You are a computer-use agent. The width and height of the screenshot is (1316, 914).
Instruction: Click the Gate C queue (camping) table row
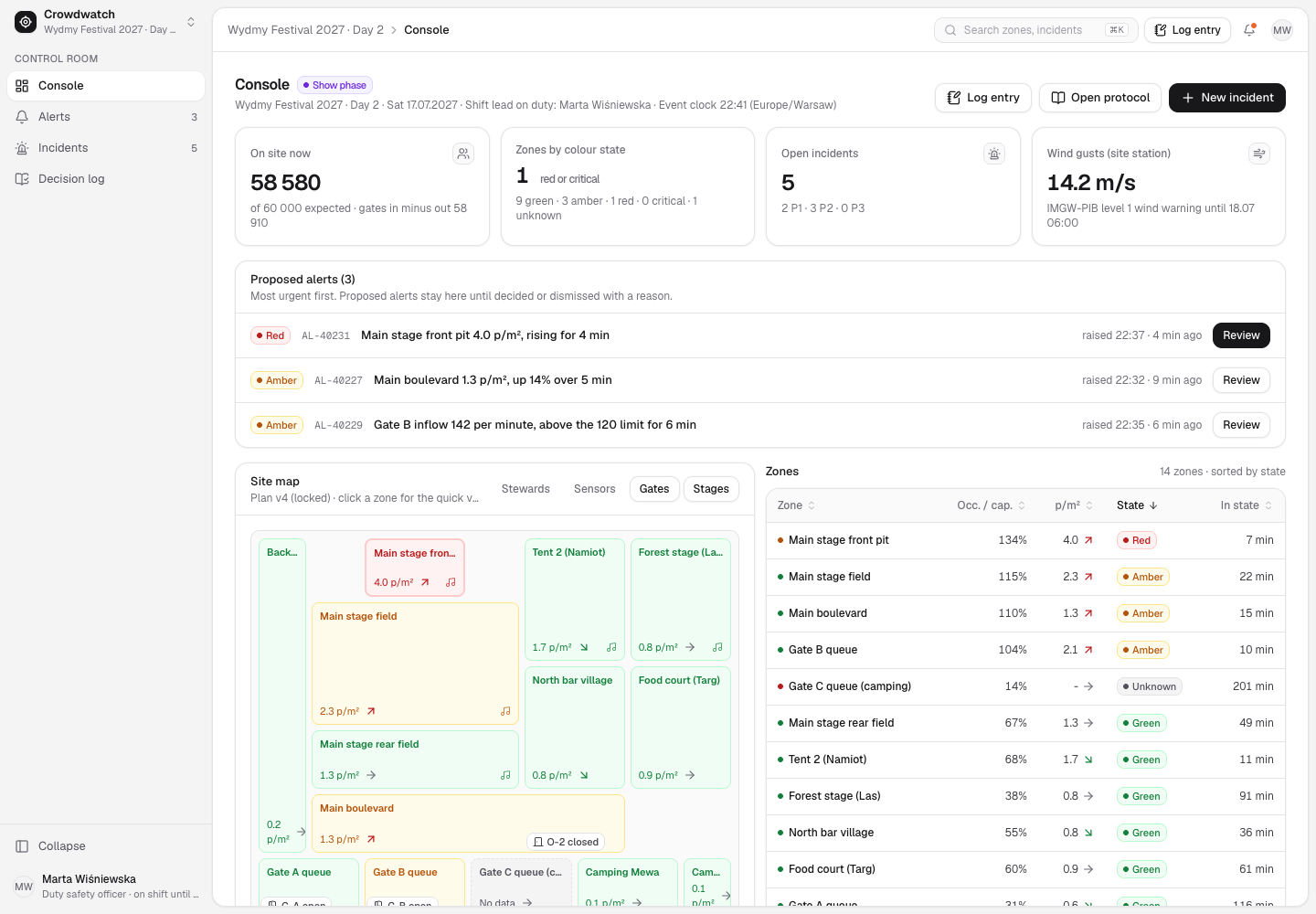click(1025, 686)
